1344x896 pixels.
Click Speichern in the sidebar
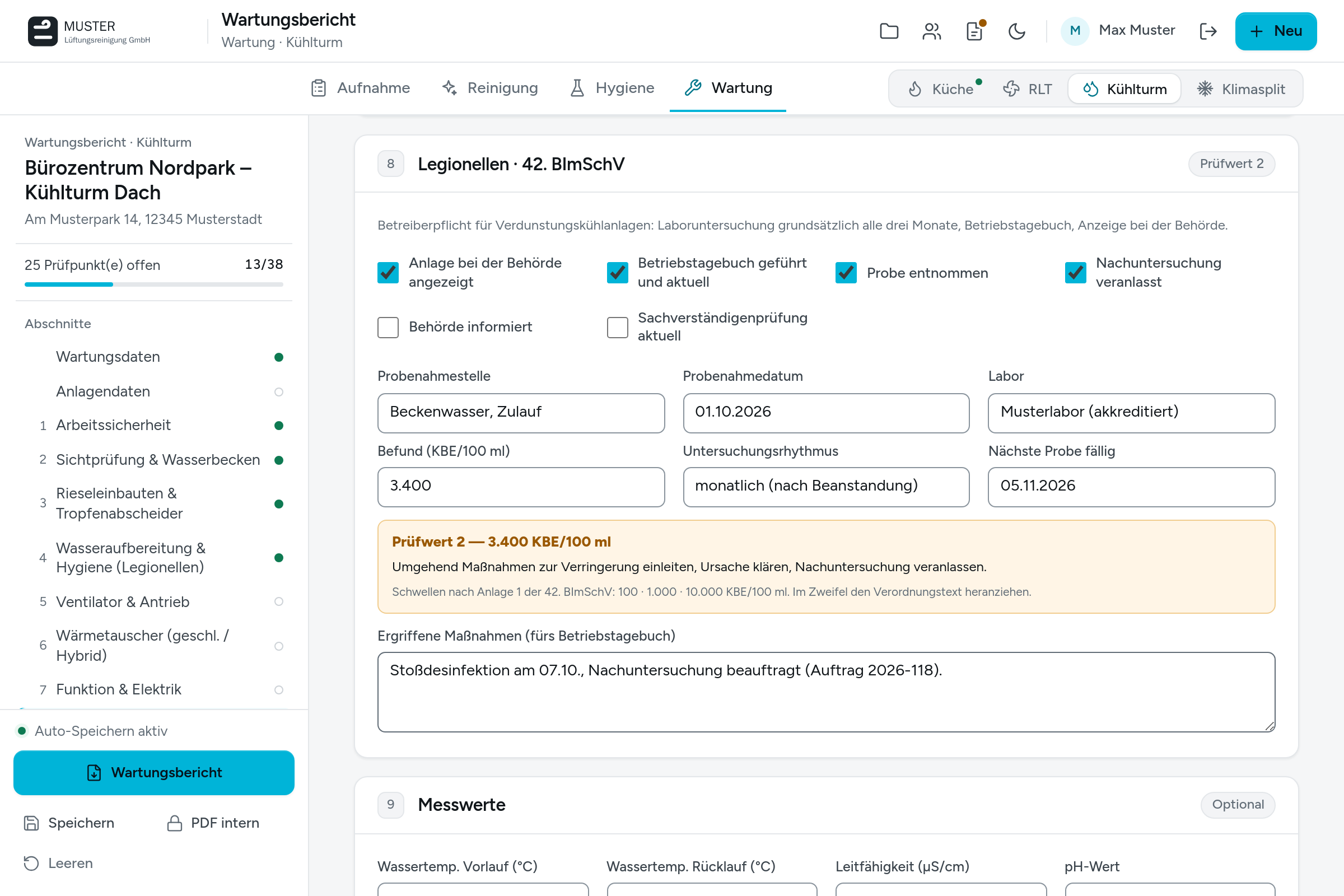click(69, 823)
